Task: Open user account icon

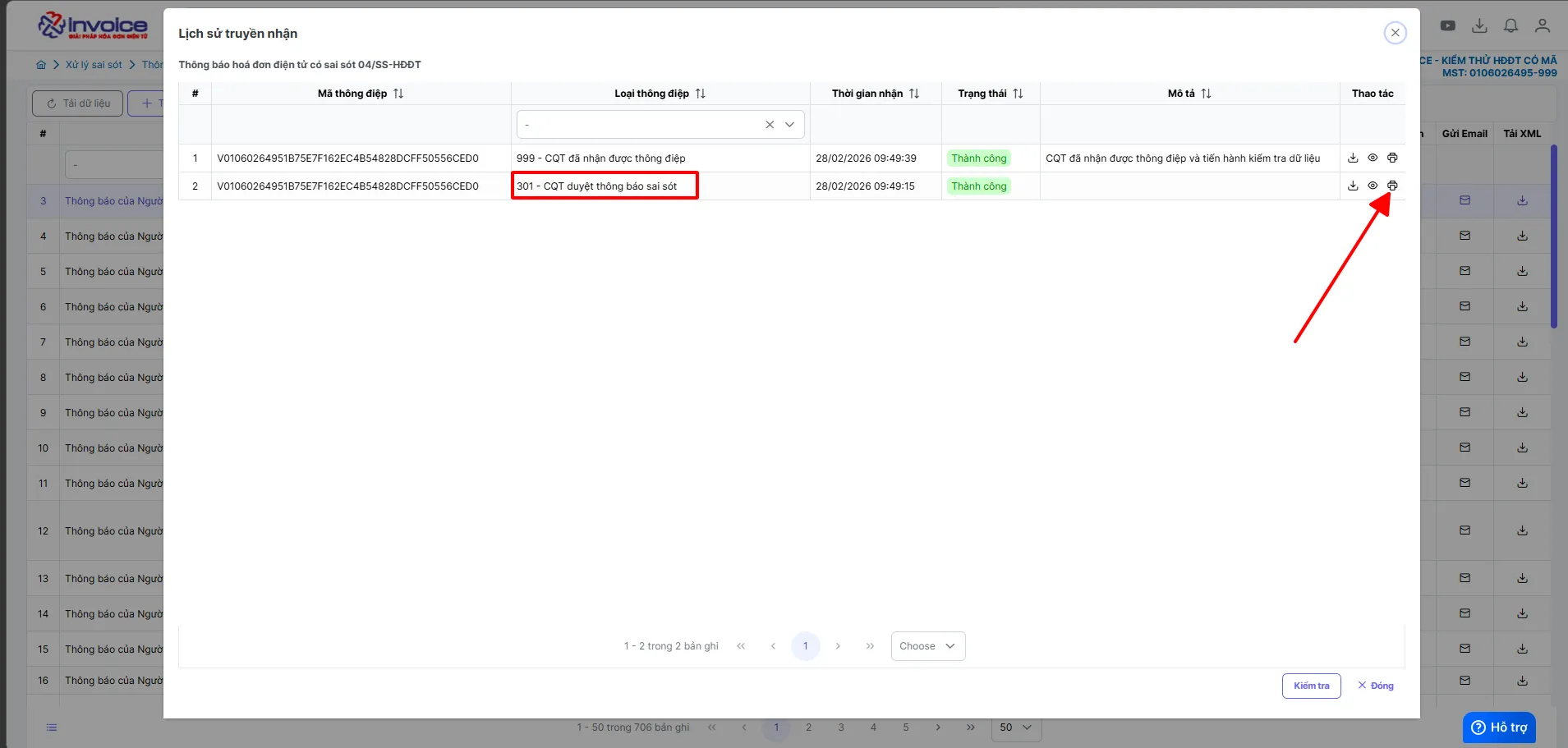Action: [1543, 25]
